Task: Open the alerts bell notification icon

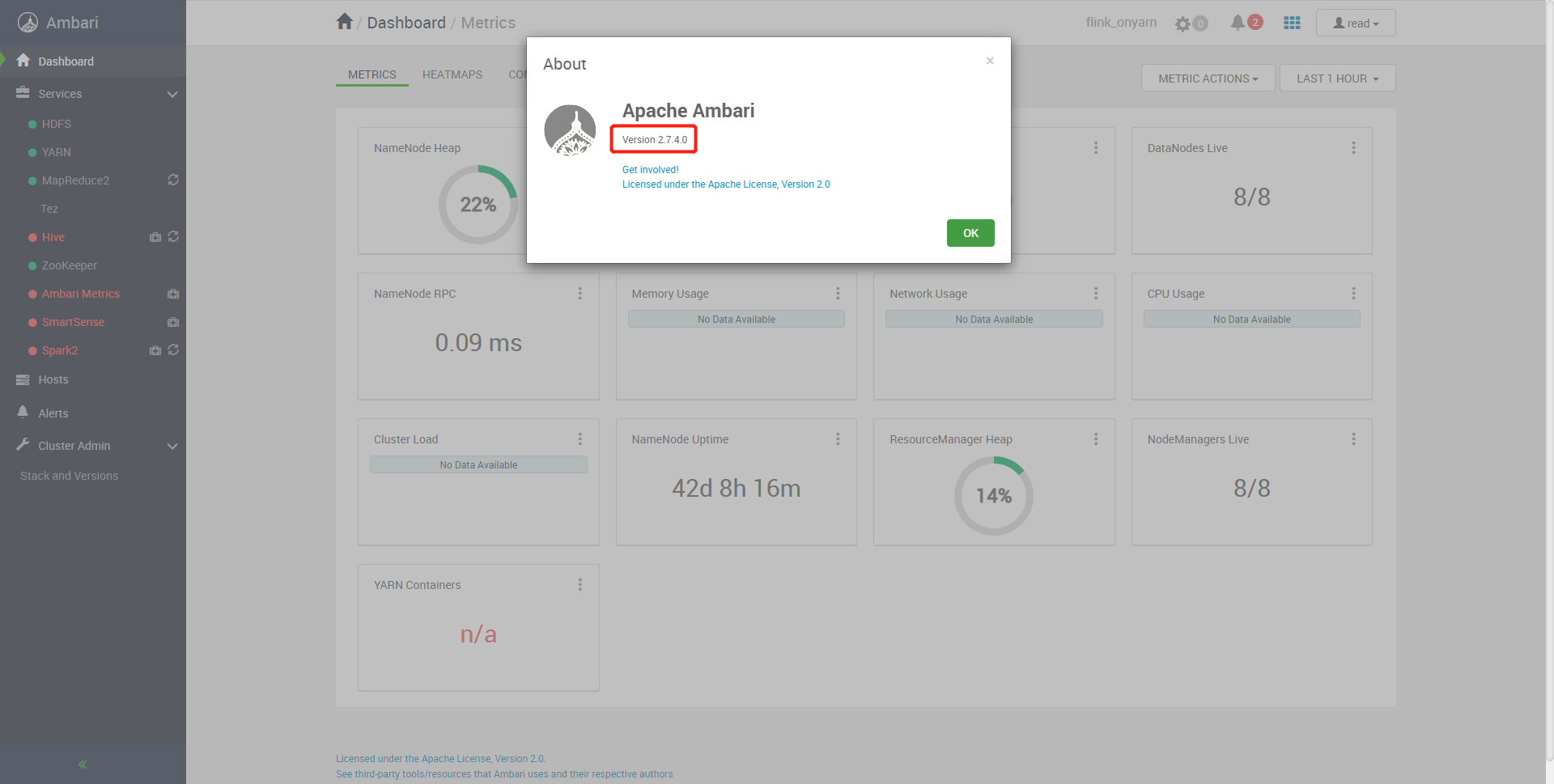Action: (x=1238, y=23)
